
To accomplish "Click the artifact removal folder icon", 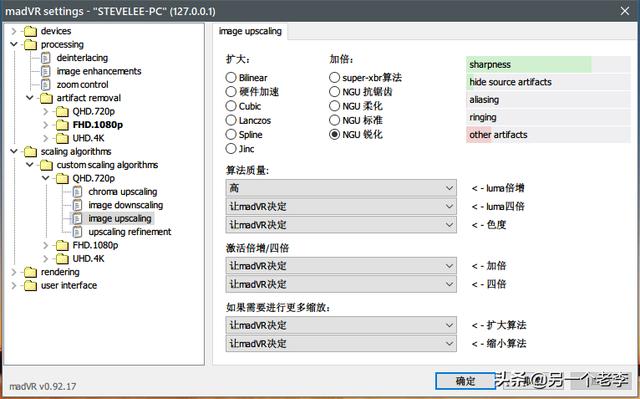I will 46,98.
